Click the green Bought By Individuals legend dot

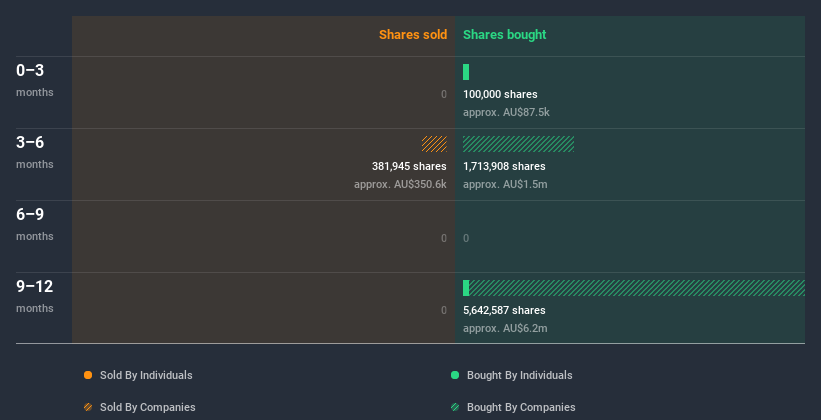tap(455, 375)
